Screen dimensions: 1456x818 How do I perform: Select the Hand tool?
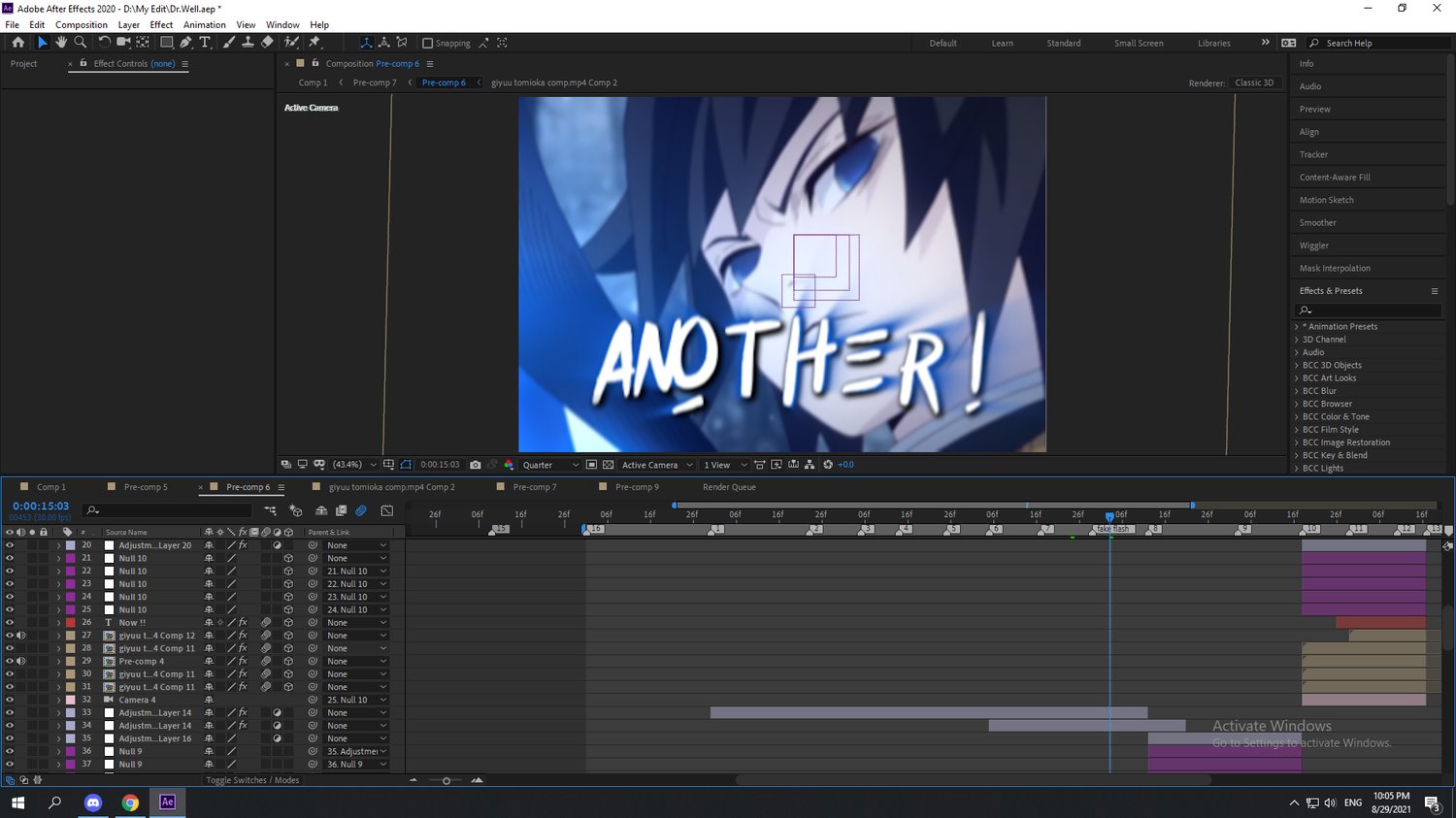click(61, 43)
